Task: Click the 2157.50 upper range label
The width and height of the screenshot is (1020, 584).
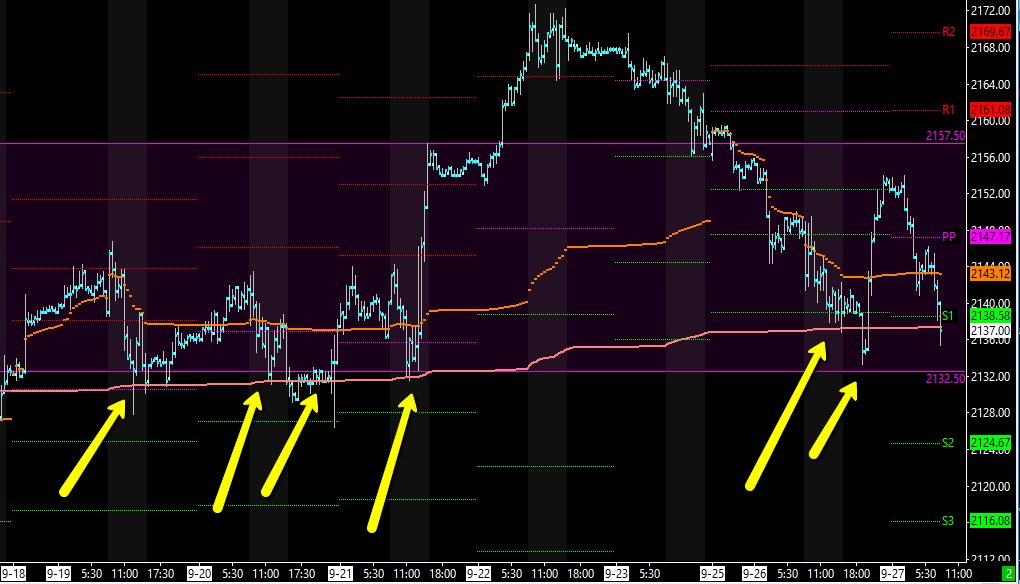Action: tap(945, 136)
